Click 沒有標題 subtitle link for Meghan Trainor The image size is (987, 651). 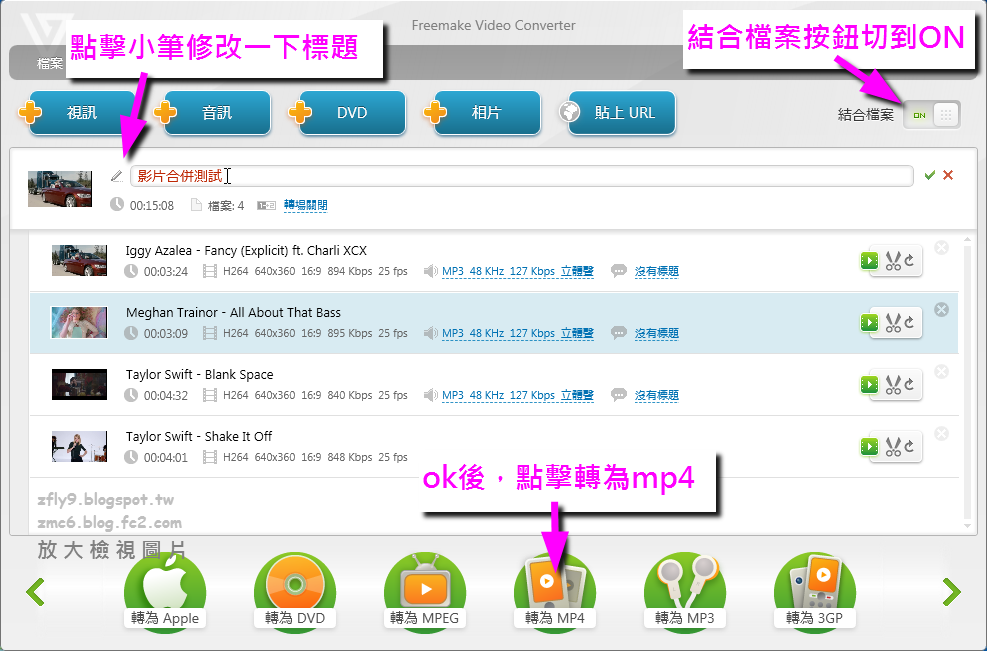point(657,333)
